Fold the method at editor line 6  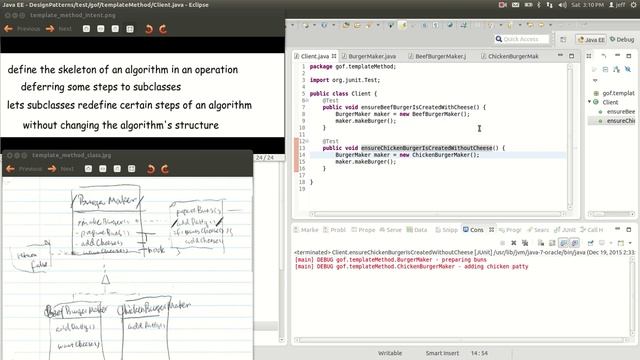coord(307,100)
